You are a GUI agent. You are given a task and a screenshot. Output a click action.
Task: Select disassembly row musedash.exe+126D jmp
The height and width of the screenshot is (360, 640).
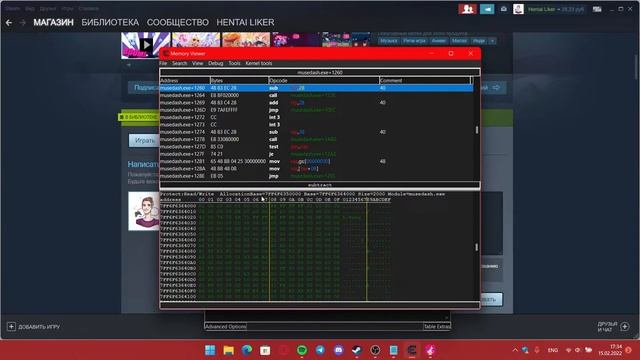pos(316,110)
